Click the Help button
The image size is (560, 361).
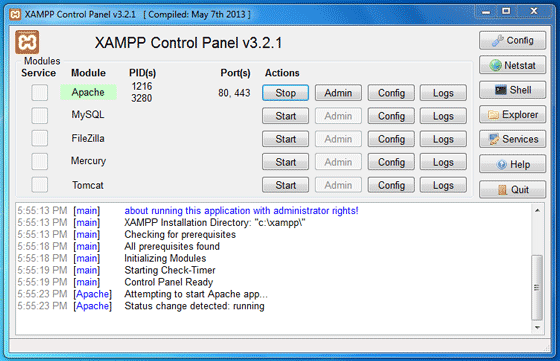coord(512,164)
